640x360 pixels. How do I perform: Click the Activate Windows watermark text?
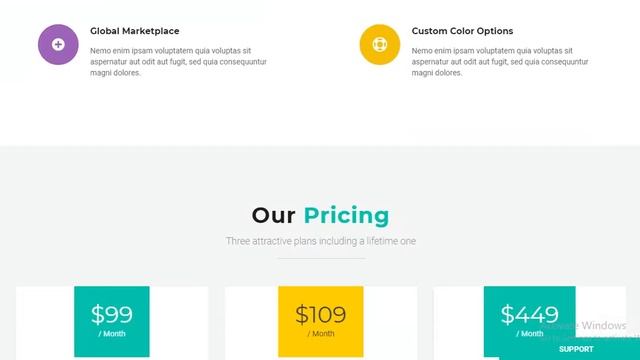point(584,326)
